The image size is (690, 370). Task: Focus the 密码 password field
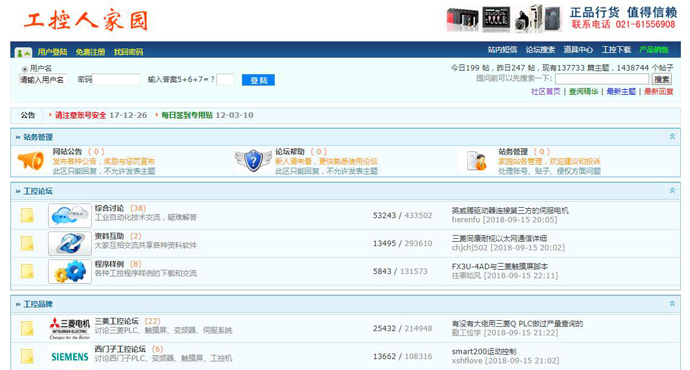coord(116,79)
